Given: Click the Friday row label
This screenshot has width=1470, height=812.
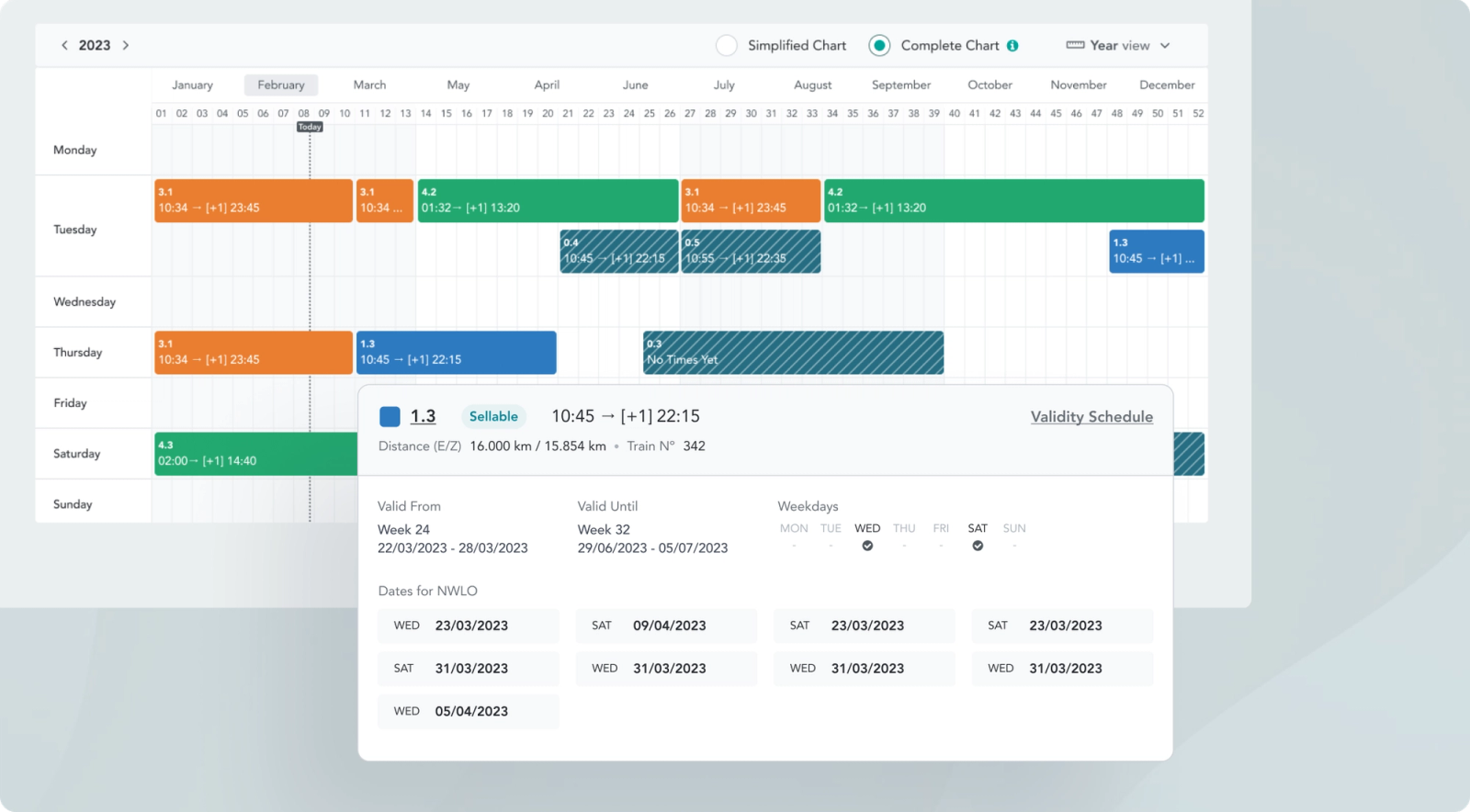Looking at the screenshot, I should [70, 402].
